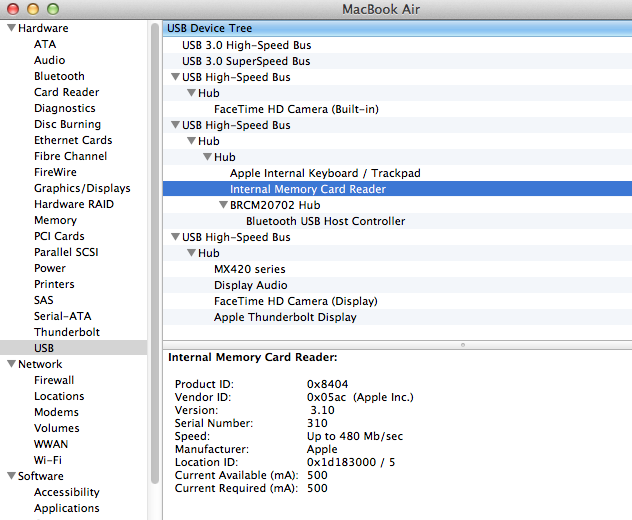
Task: Click the Speed value Up to 480 Mb/sec
Action: (x=355, y=436)
